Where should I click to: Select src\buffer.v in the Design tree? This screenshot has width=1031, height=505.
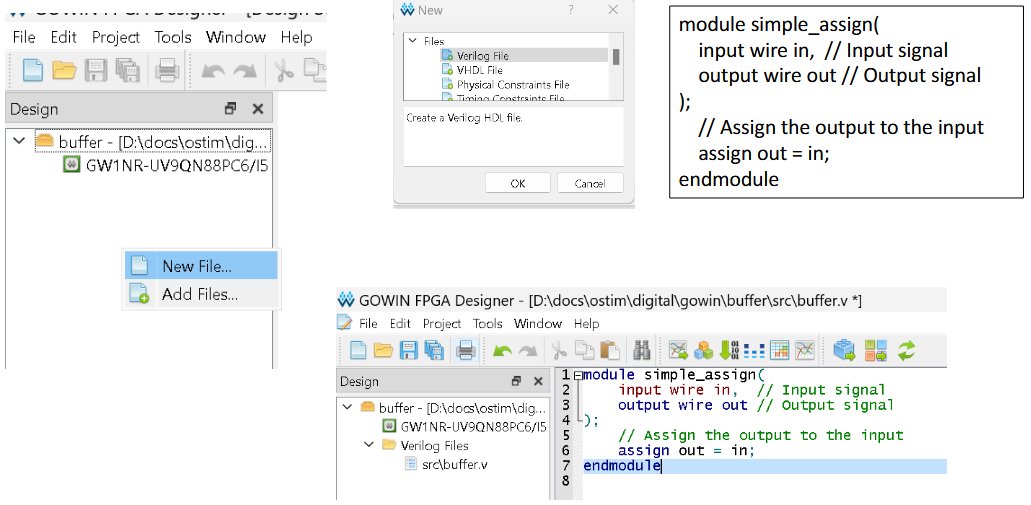point(454,464)
